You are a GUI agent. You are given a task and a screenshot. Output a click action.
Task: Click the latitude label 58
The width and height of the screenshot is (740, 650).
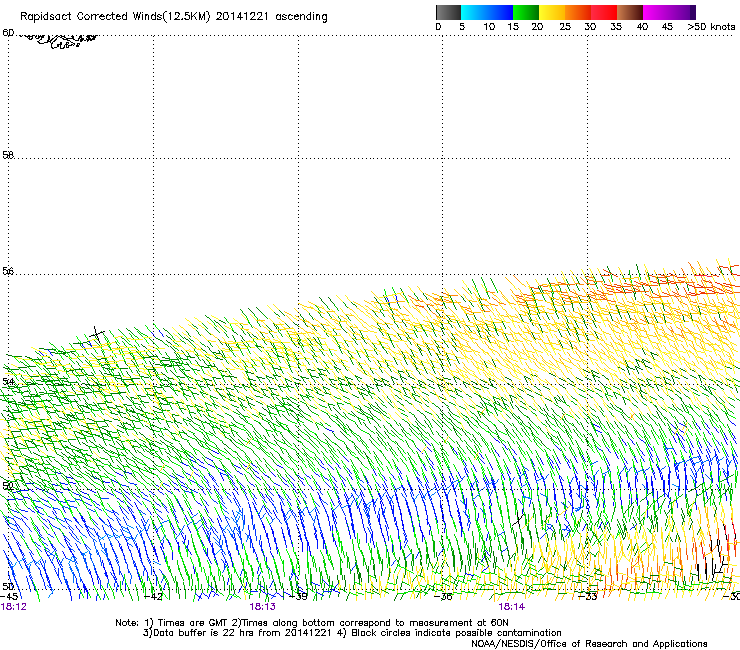pyautogui.click(x=8, y=154)
